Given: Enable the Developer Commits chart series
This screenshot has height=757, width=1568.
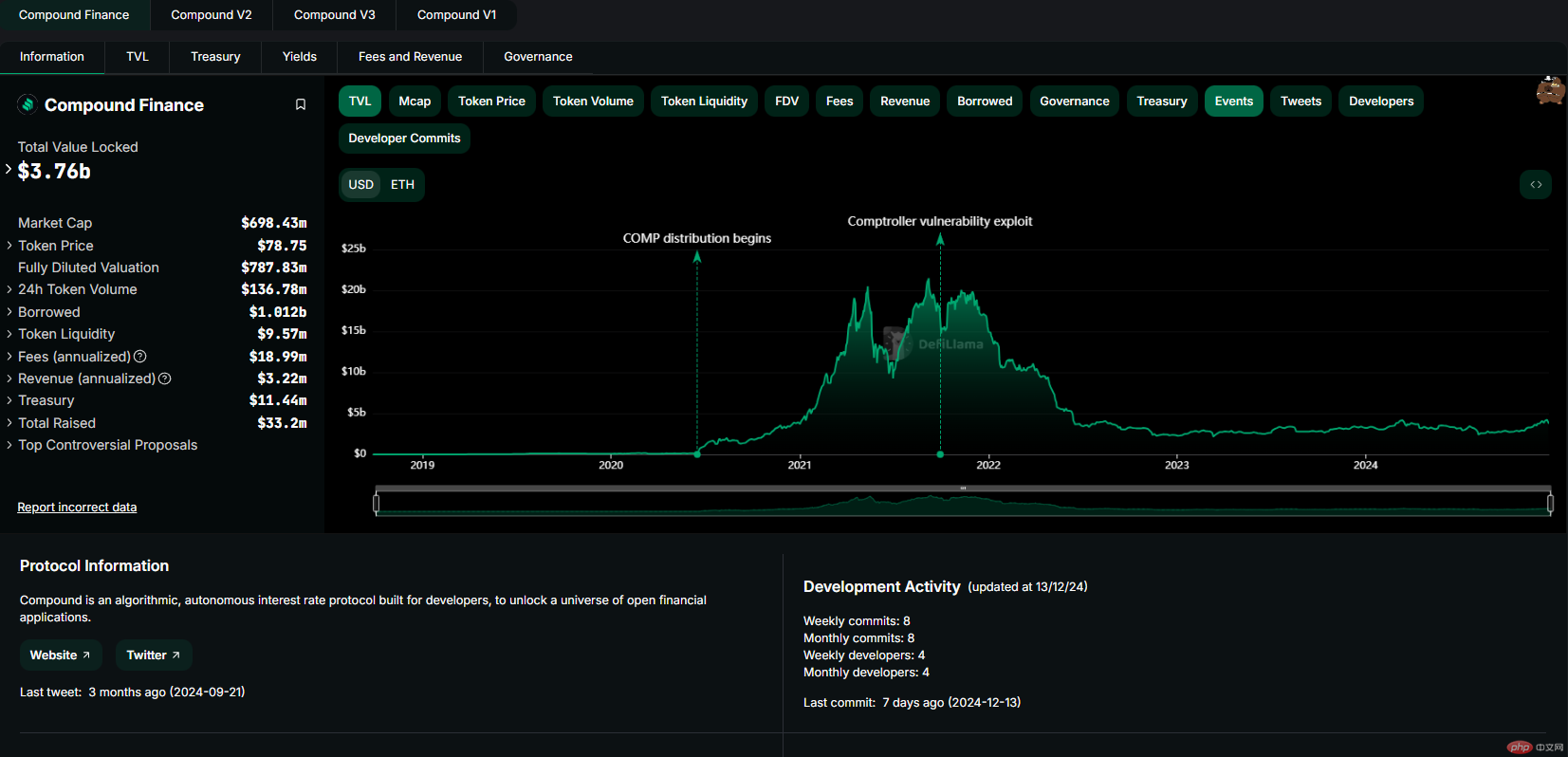Looking at the screenshot, I should (x=404, y=138).
